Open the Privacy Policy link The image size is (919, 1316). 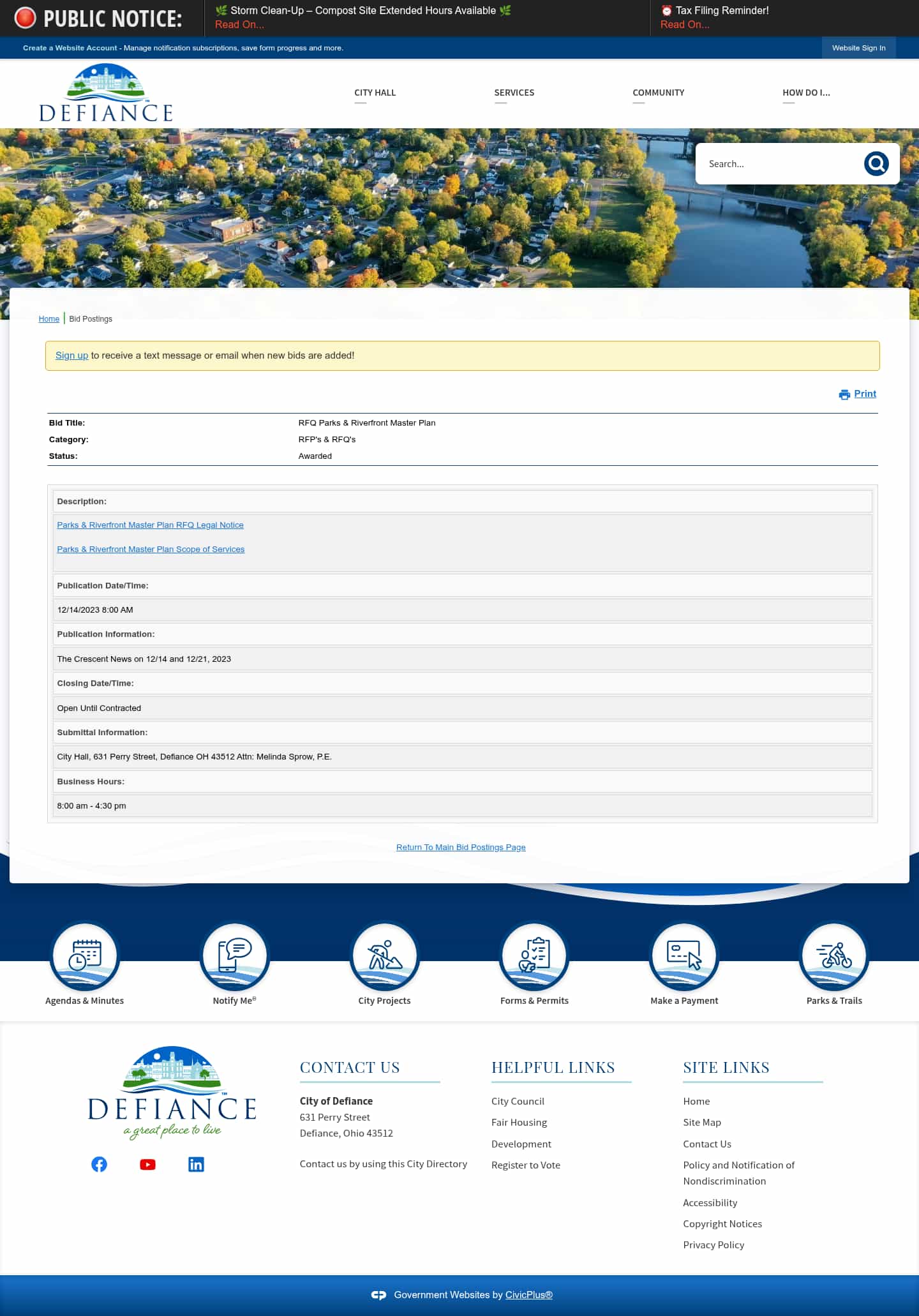[x=714, y=1245]
